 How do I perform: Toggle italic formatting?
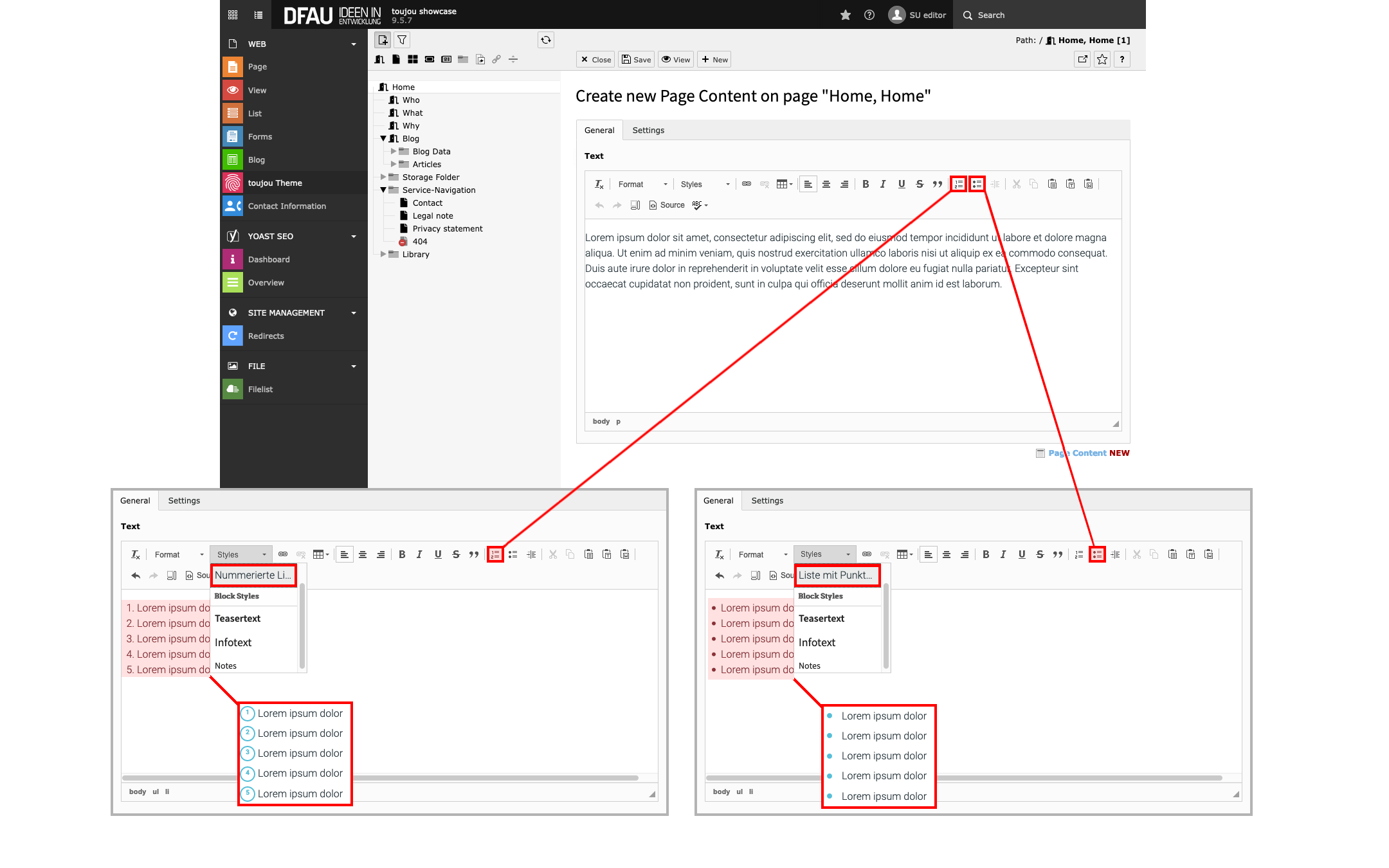[884, 184]
